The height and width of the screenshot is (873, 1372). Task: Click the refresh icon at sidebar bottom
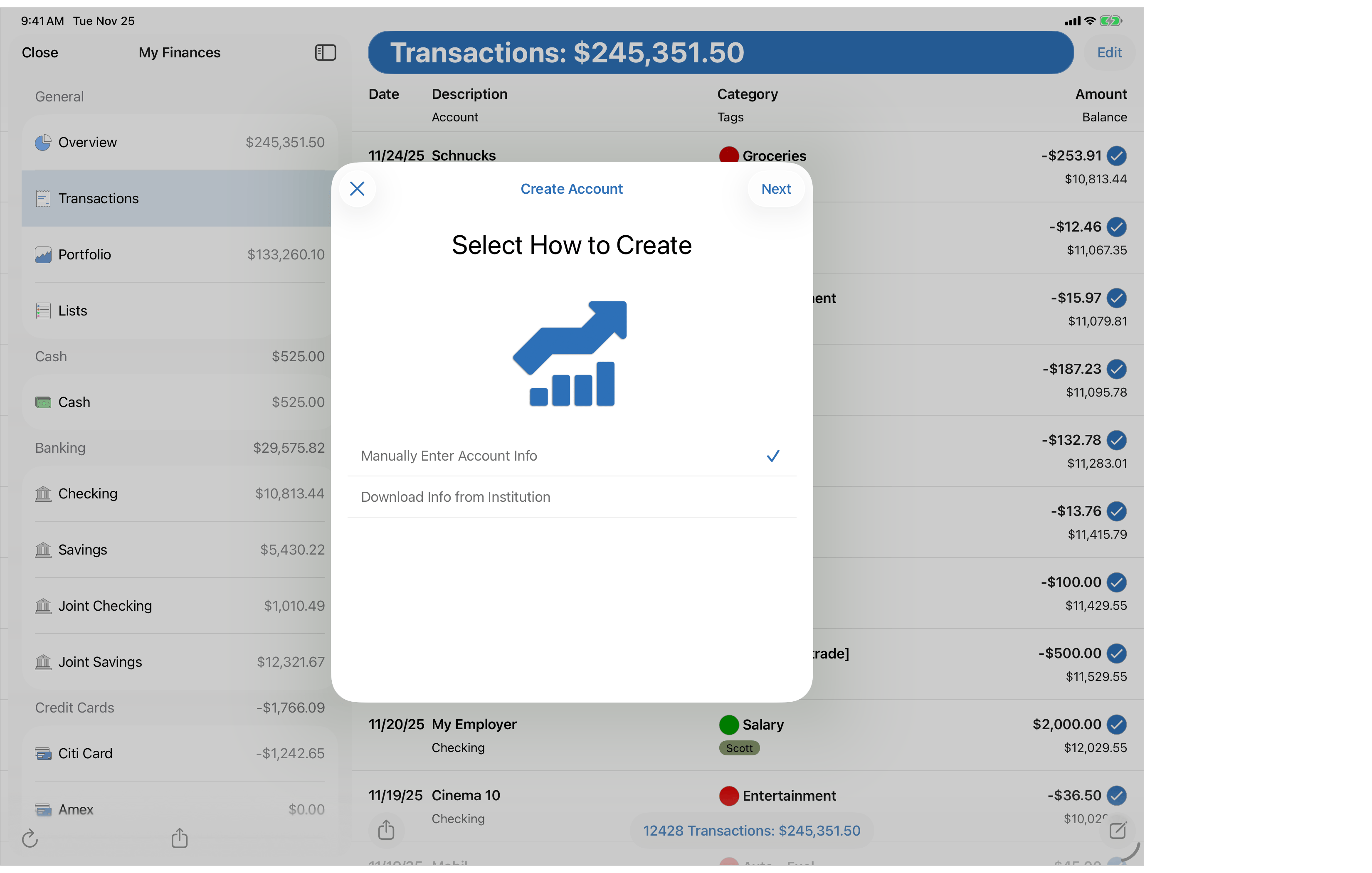click(x=30, y=838)
